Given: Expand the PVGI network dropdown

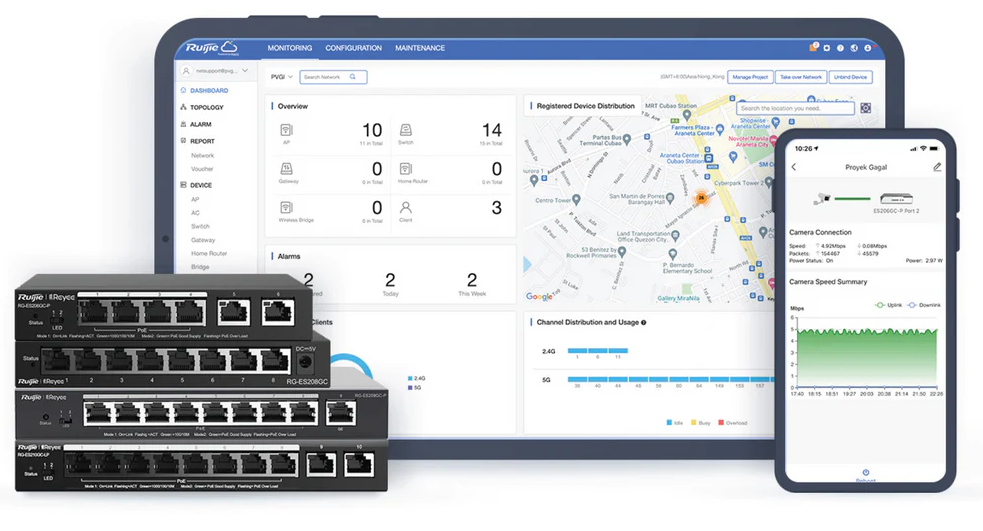Looking at the screenshot, I should pos(281,77).
